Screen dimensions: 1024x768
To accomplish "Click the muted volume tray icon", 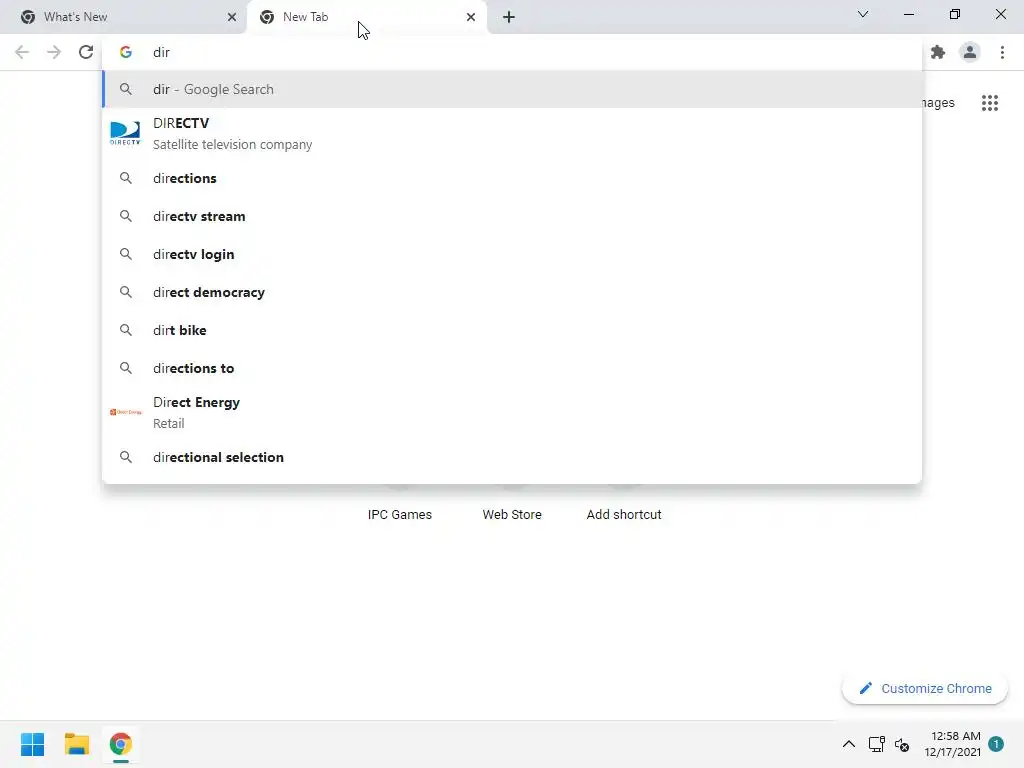I will coord(902,744).
